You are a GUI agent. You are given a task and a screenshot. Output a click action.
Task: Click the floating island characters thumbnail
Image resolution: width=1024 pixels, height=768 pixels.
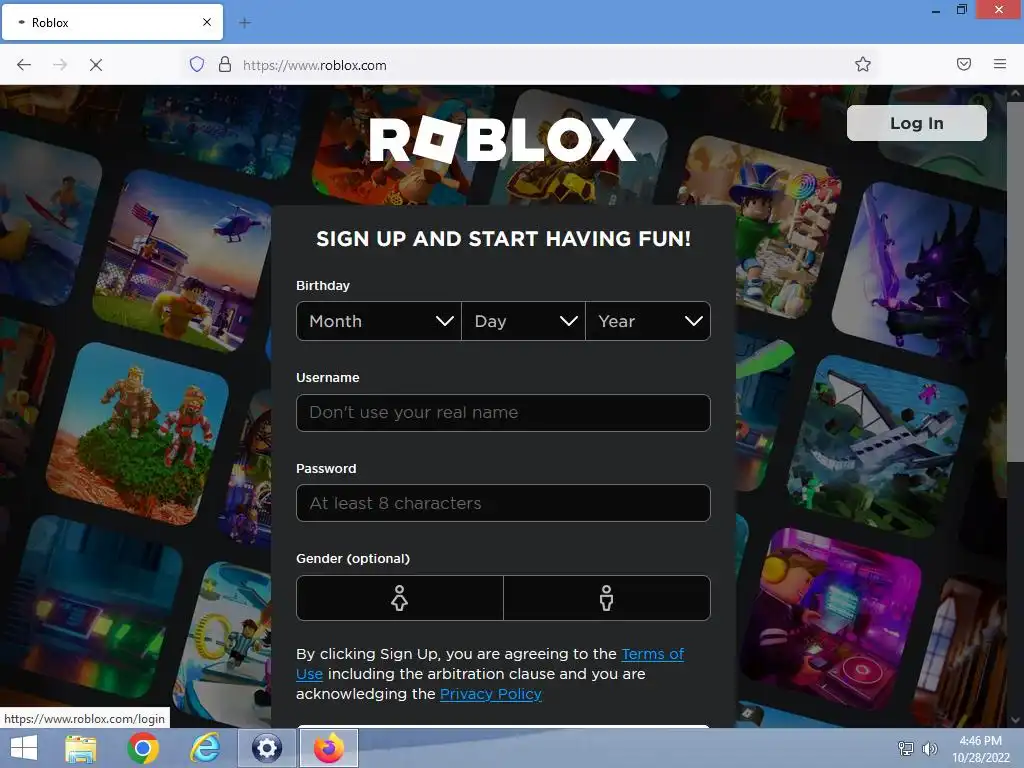(138, 434)
